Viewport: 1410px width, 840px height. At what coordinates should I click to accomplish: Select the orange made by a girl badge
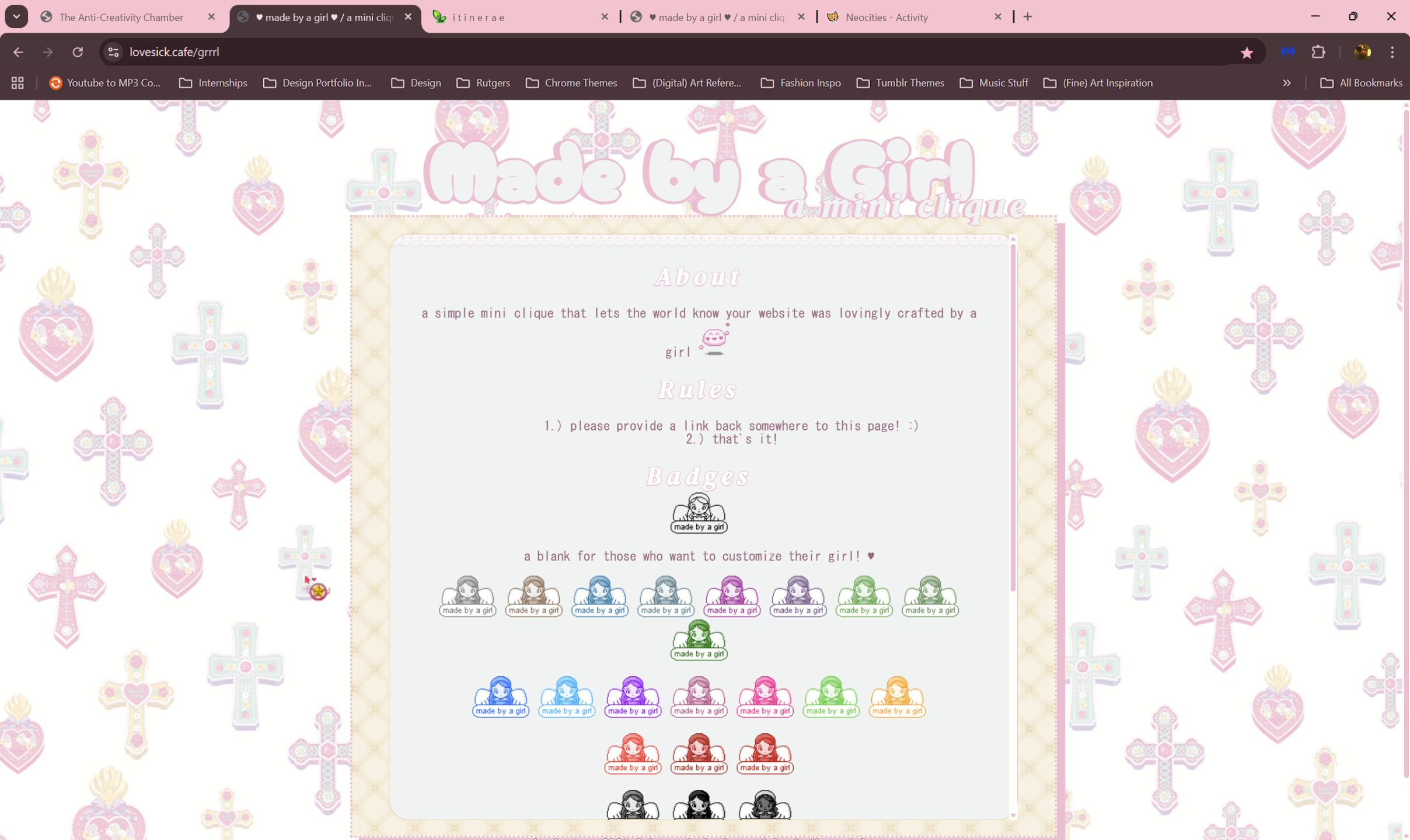coord(897,696)
